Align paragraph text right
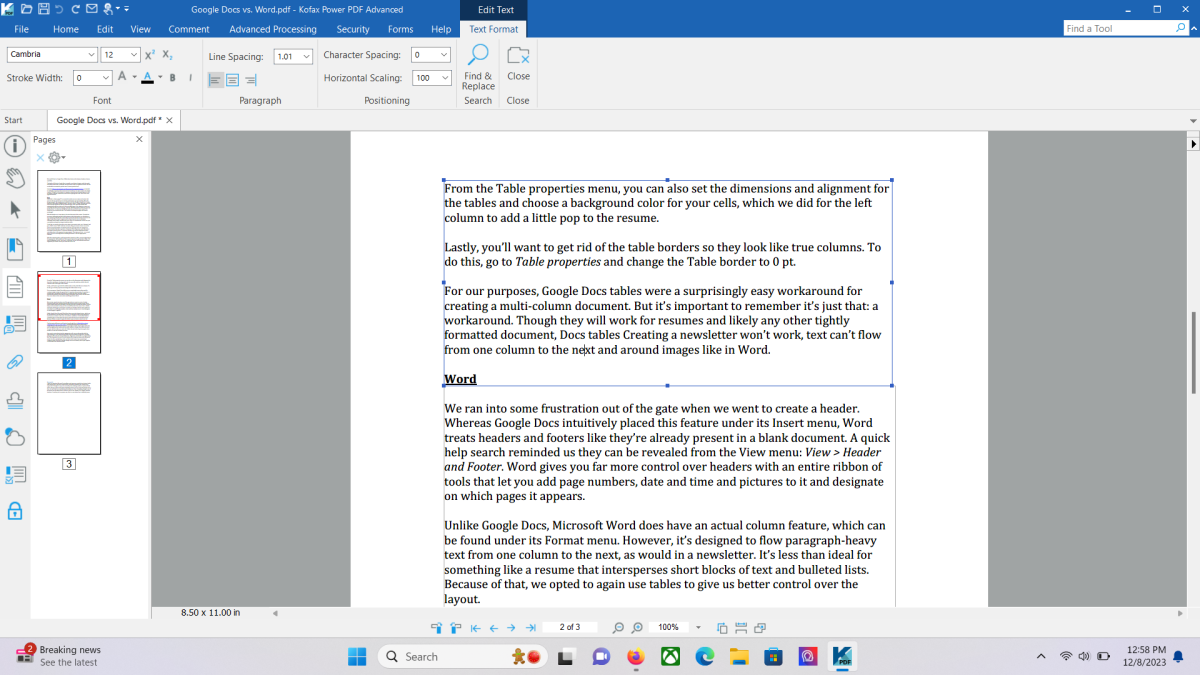This screenshot has height=675, width=1200. pos(250,79)
